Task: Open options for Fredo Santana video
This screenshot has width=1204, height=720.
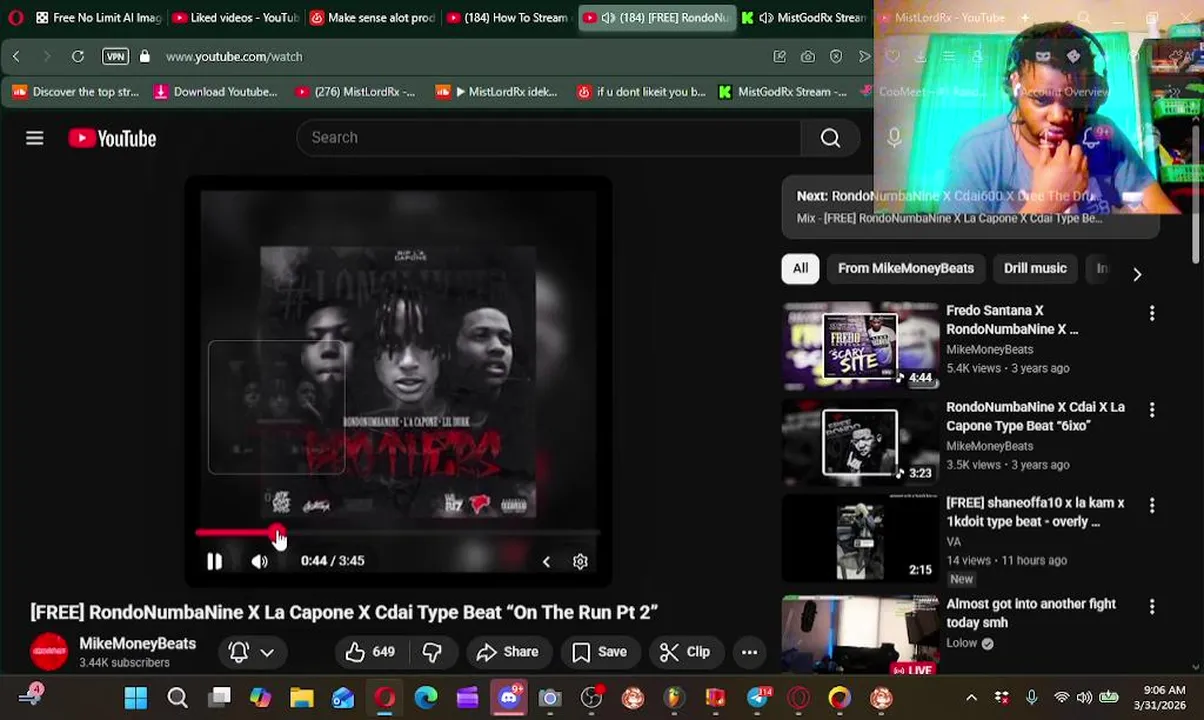Action: point(1152,313)
